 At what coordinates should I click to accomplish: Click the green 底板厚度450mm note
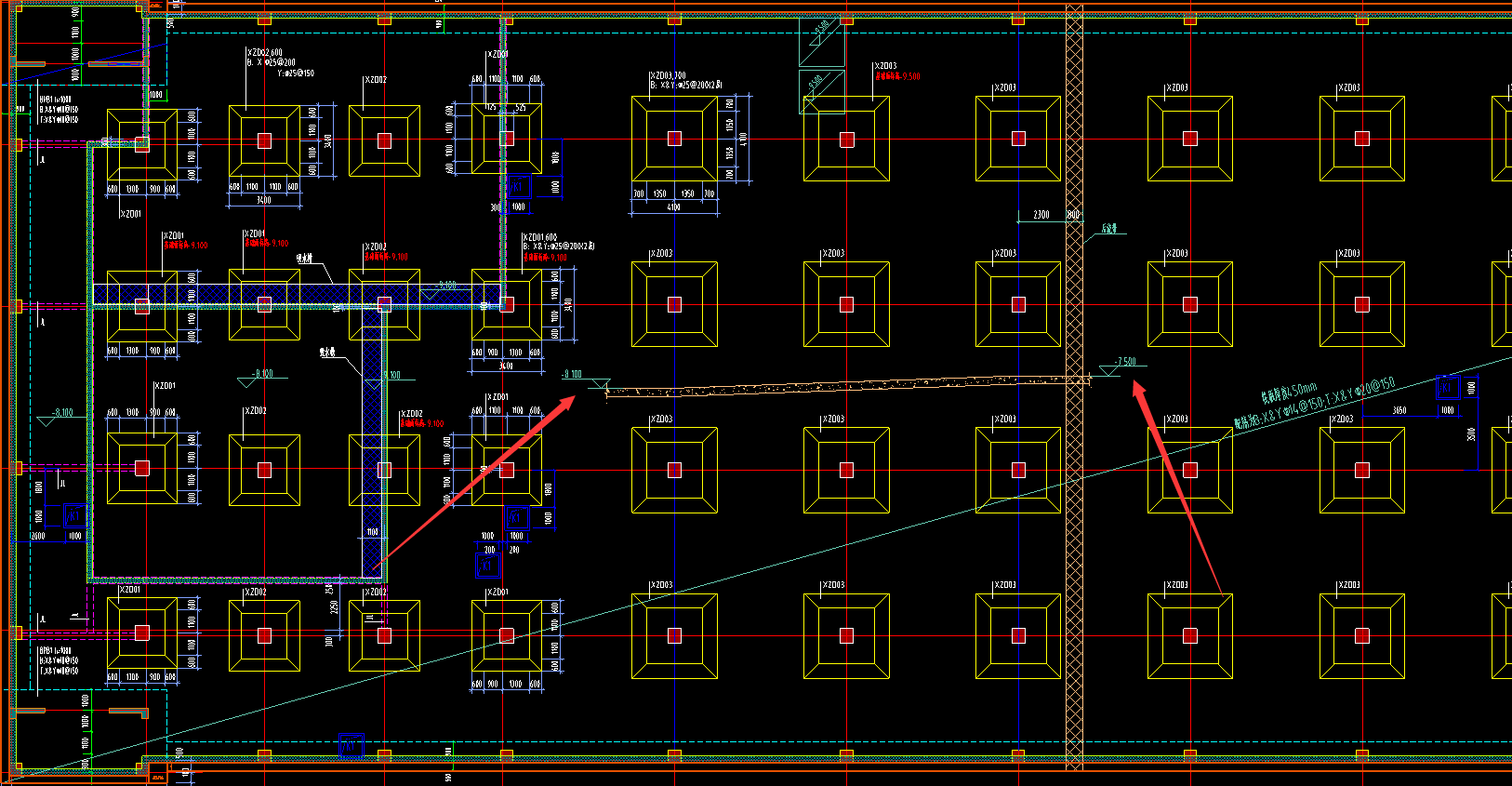[1289, 391]
